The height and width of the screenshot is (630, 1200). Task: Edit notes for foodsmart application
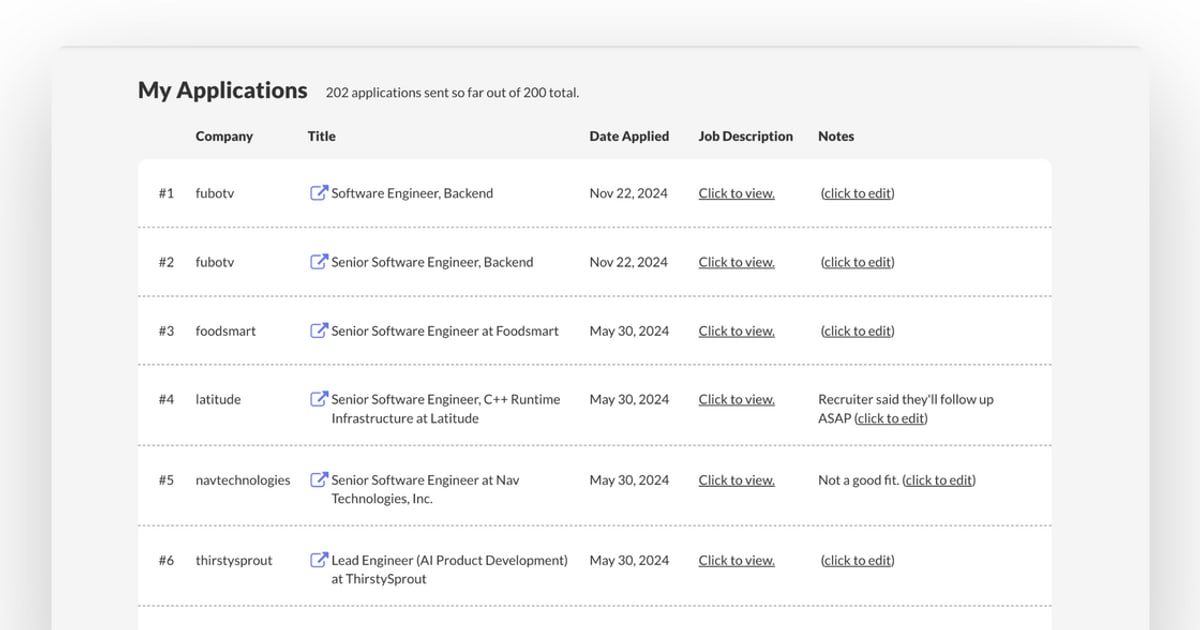[x=858, y=331]
